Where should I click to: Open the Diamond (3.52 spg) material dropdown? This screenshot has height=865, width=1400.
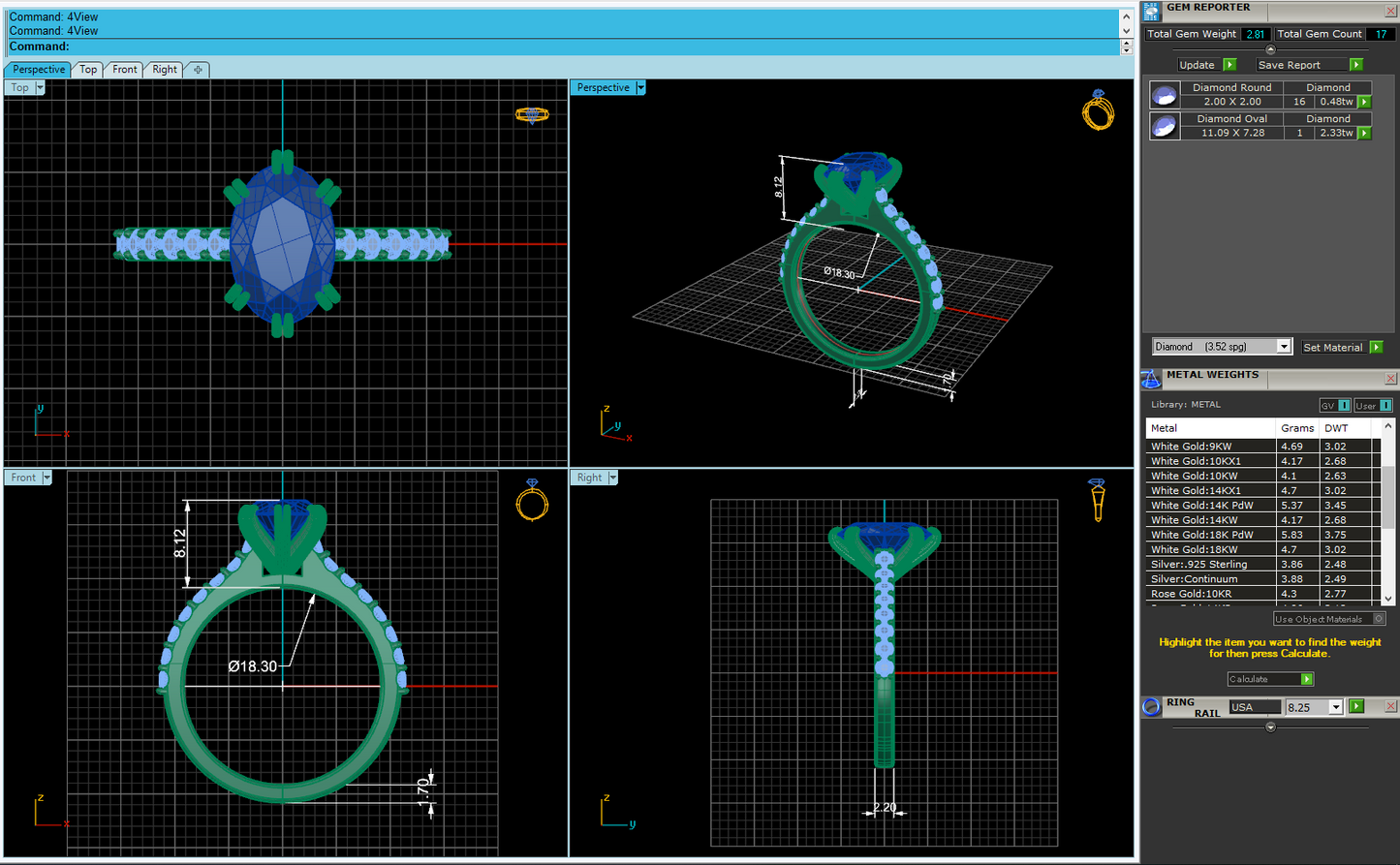(1284, 347)
